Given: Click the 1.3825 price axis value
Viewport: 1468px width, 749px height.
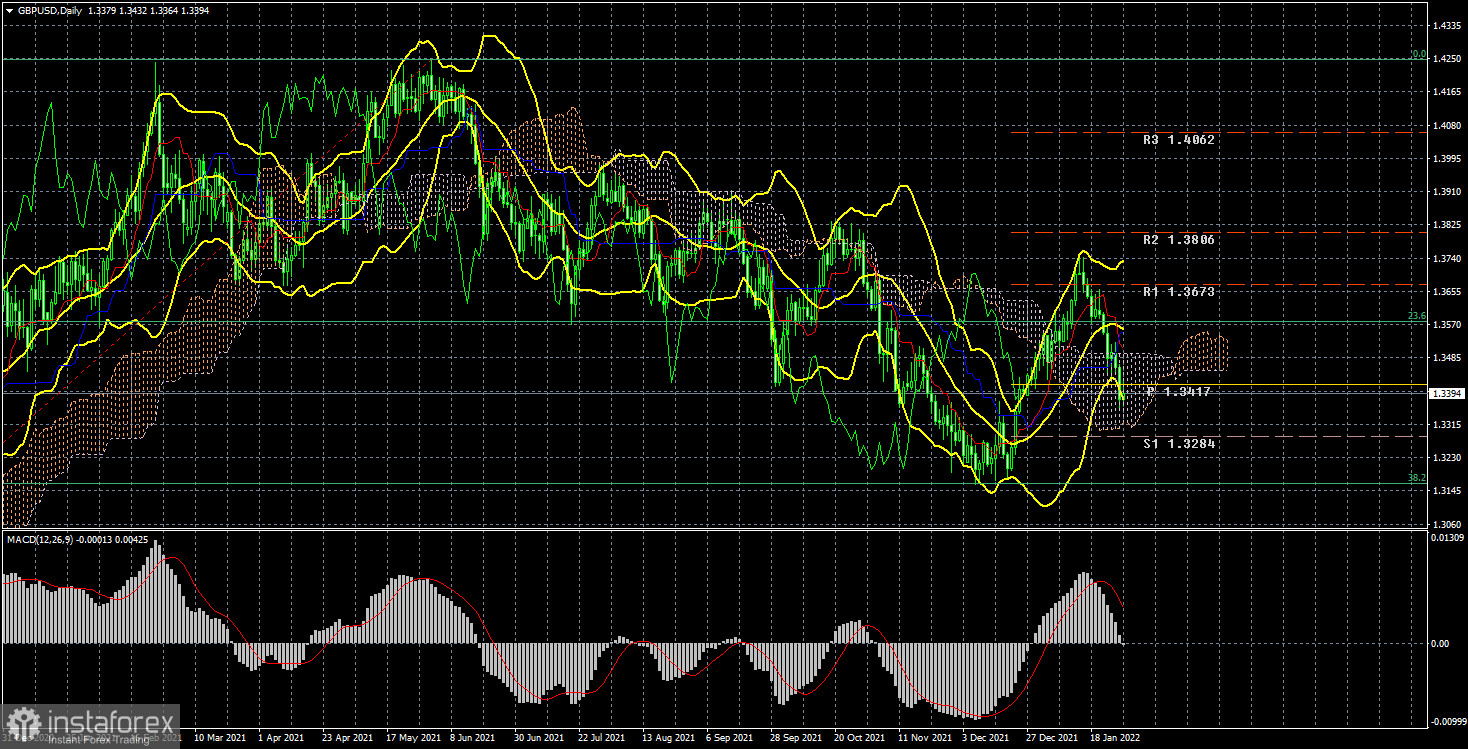Looking at the screenshot, I should coord(1446,226).
